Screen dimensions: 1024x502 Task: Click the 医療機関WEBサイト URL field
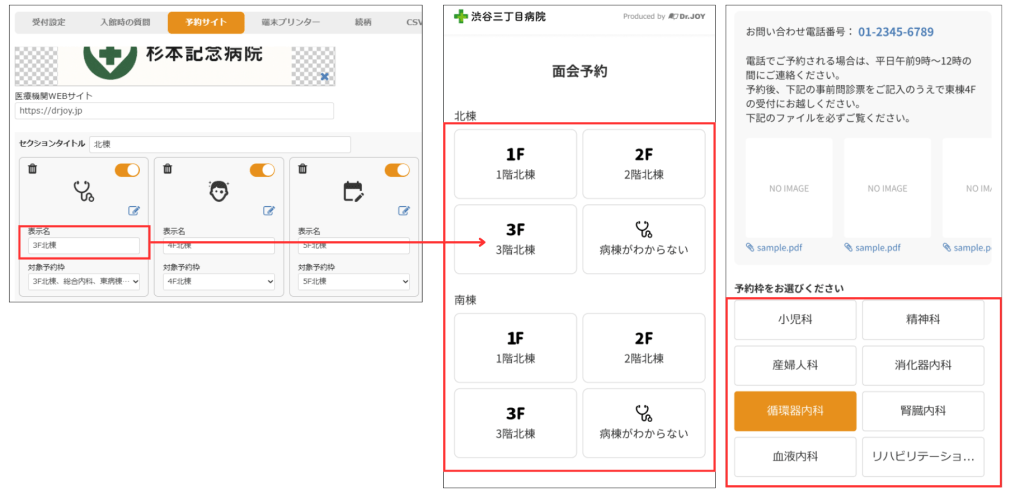[x=175, y=111]
